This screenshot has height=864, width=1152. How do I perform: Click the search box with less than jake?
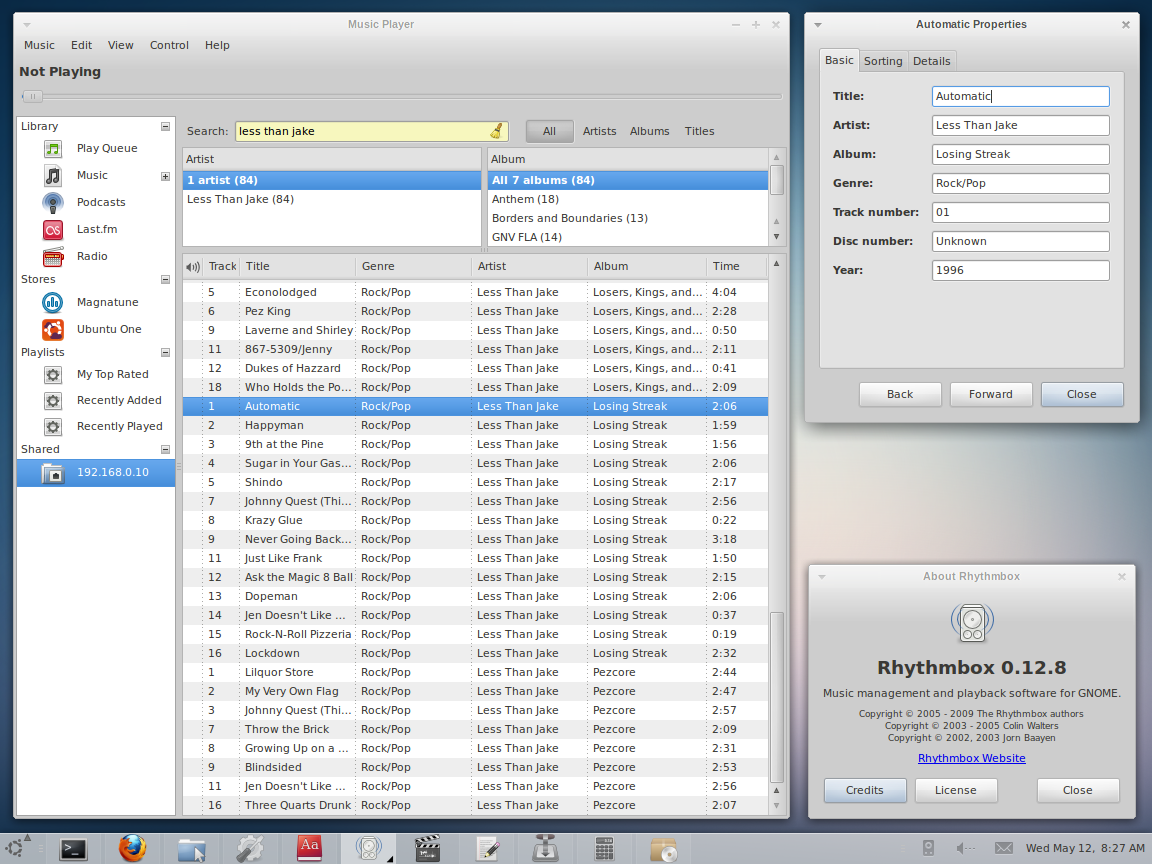(x=371, y=132)
